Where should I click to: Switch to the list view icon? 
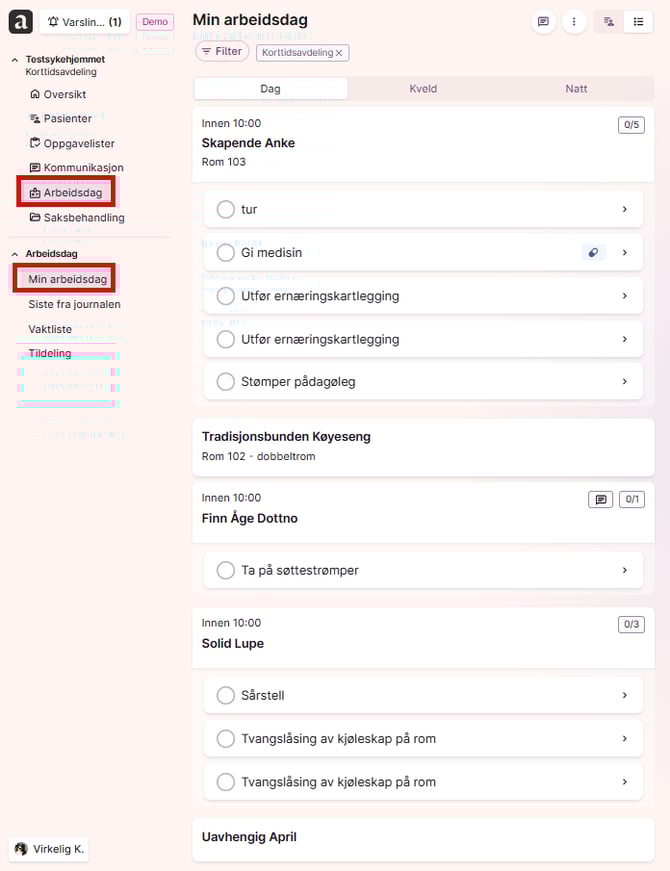[x=637, y=21]
